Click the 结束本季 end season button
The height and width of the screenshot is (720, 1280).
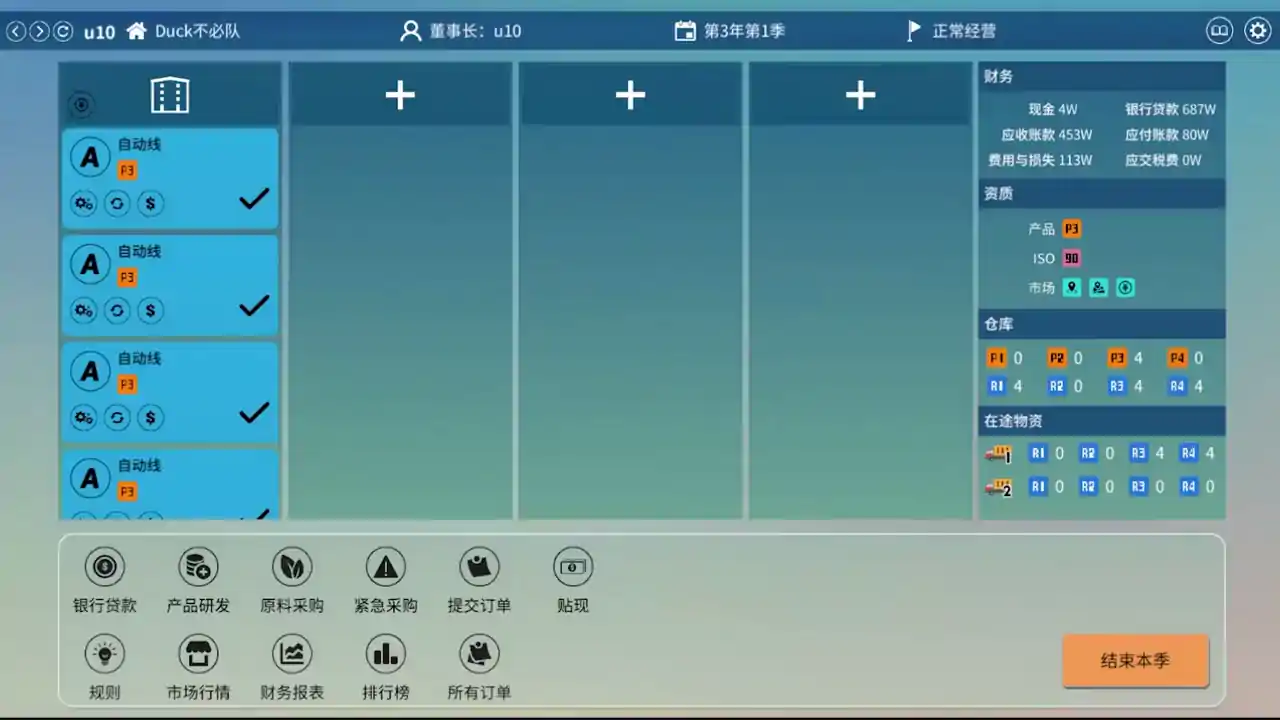click(x=1136, y=661)
